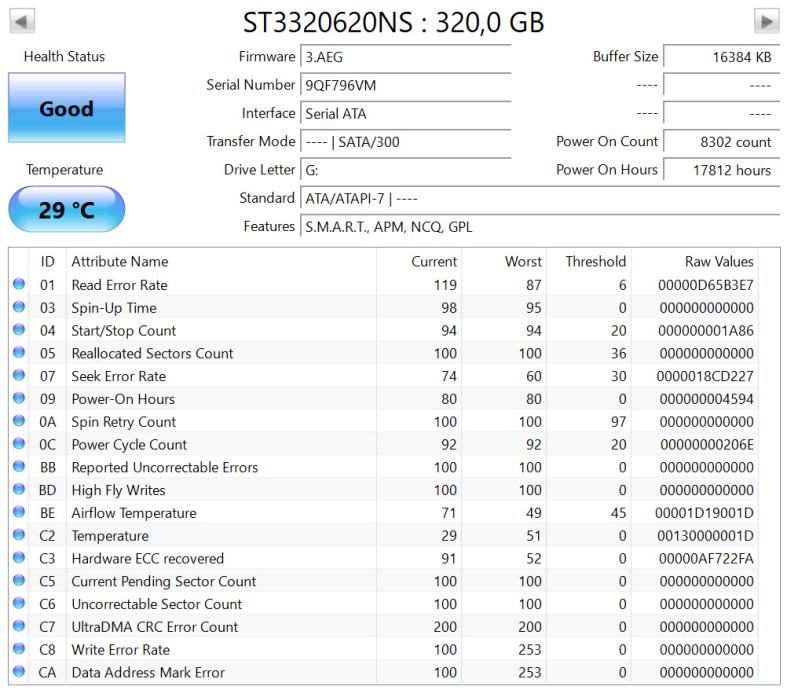The height and width of the screenshot is (690, 787).
Task: Click the Health Status label
Action: 64,56
